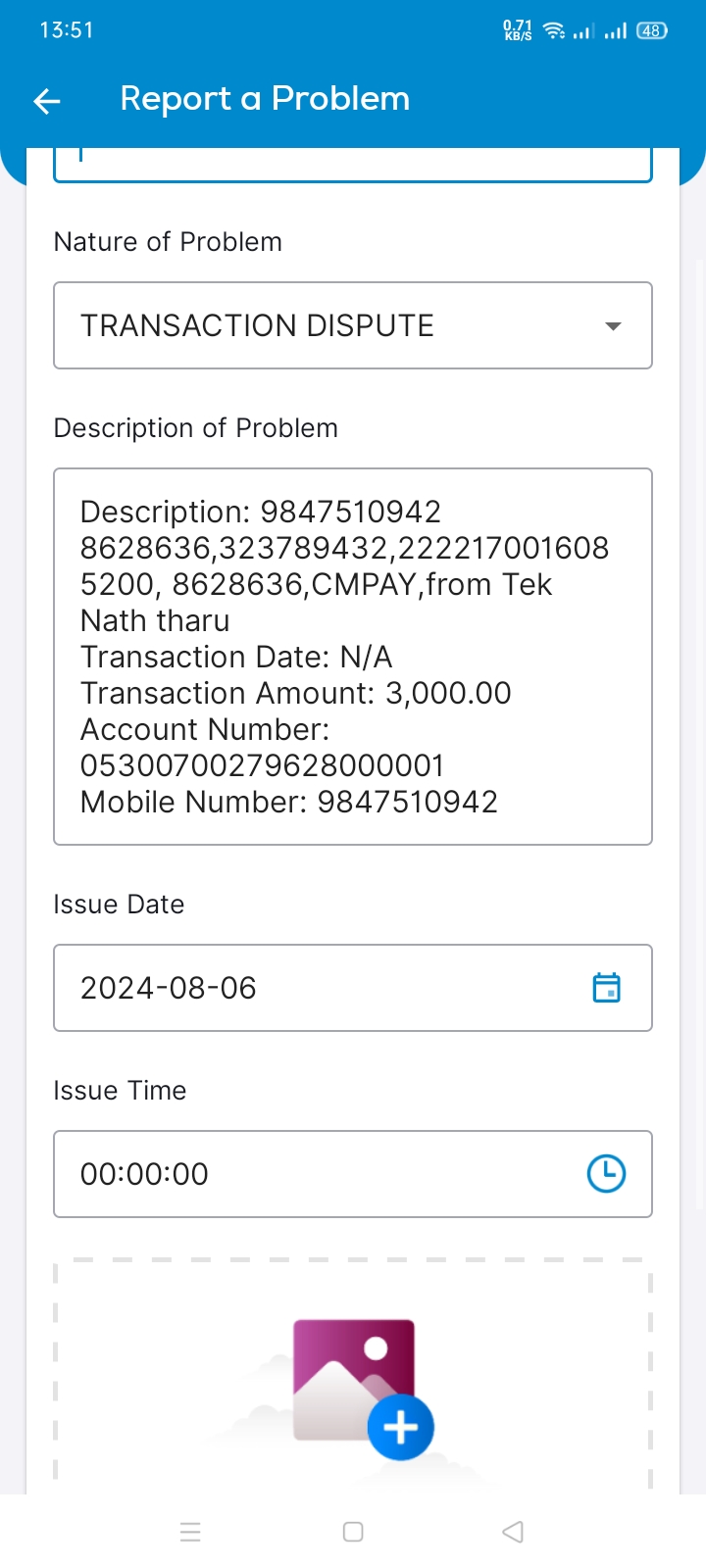This screenshot has width=706, height=1568.
Task: Tap the blue plus add-image badge
Action: point(400,1428)
